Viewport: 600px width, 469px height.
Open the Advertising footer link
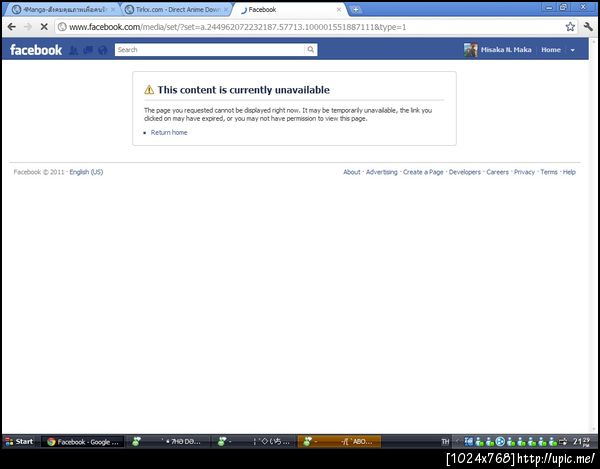(382, 172)
